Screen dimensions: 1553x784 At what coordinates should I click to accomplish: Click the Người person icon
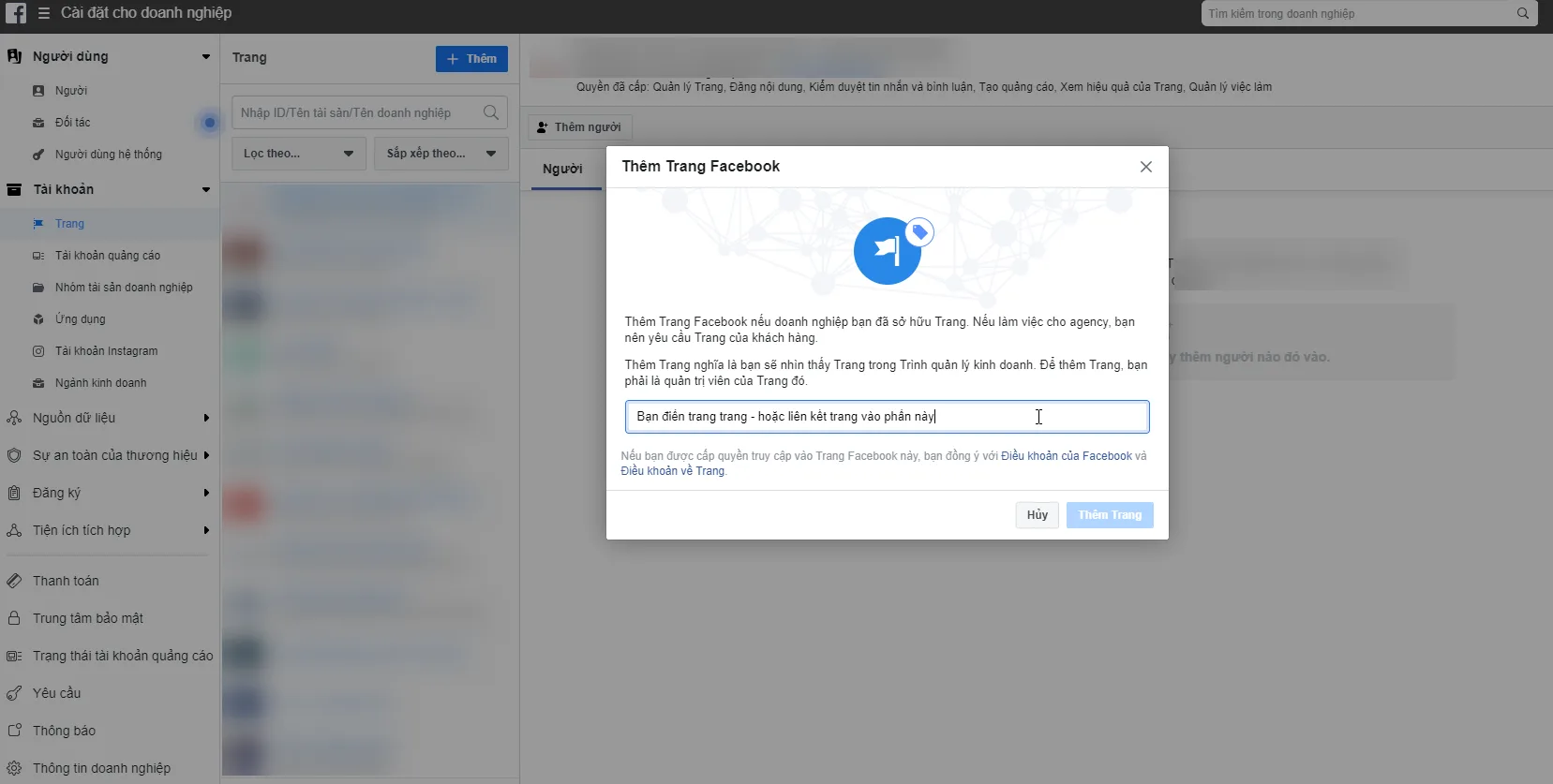[38, 91]
